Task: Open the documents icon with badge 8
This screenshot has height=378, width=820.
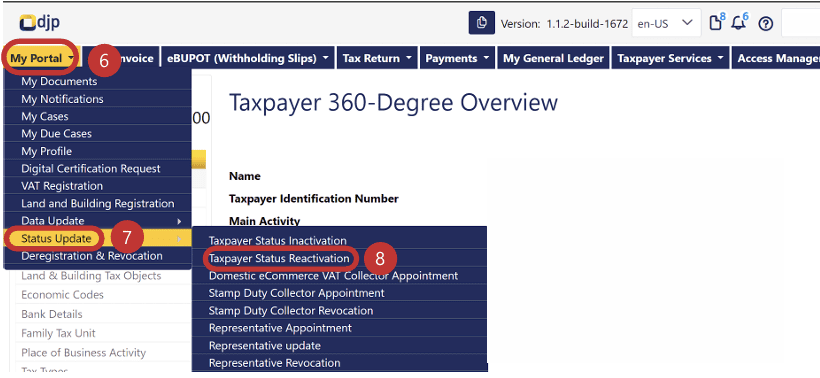Action: point(717,22)
